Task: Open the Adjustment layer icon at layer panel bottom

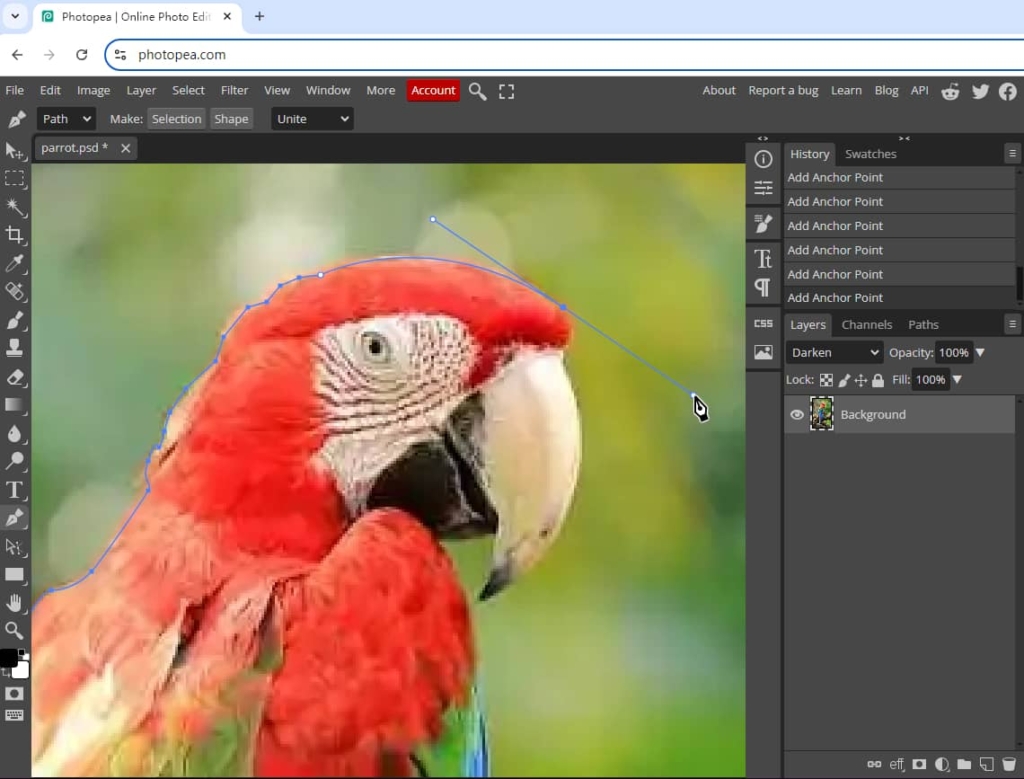Action: 944,765
